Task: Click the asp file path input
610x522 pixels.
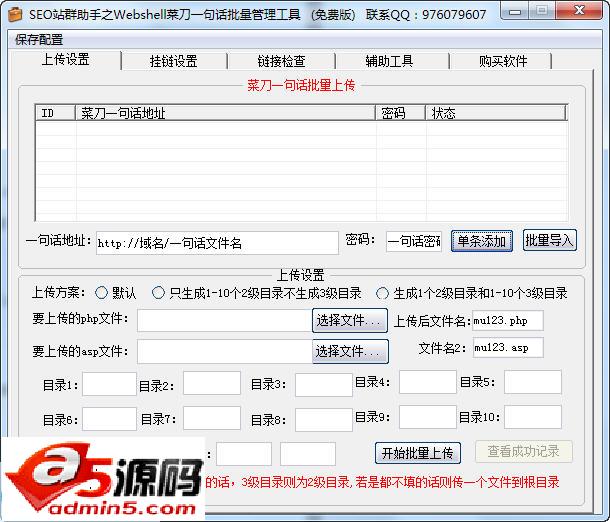Action: click(x=224, y=352)
